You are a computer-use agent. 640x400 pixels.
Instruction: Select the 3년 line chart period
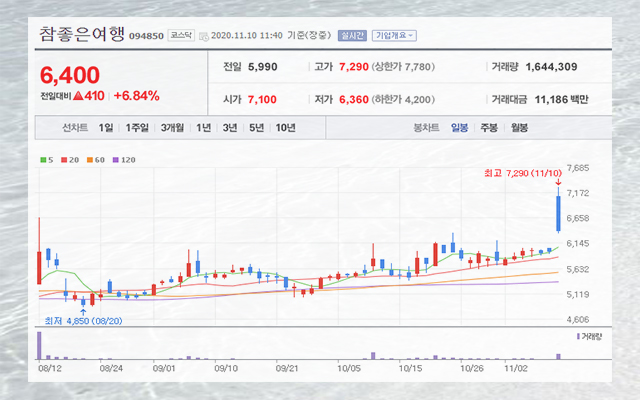point(230,128)
